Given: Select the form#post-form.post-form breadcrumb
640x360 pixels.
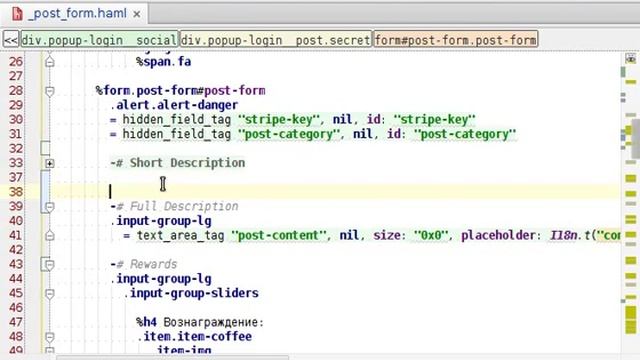Looking at the screenshot, I should click(456, 40).
